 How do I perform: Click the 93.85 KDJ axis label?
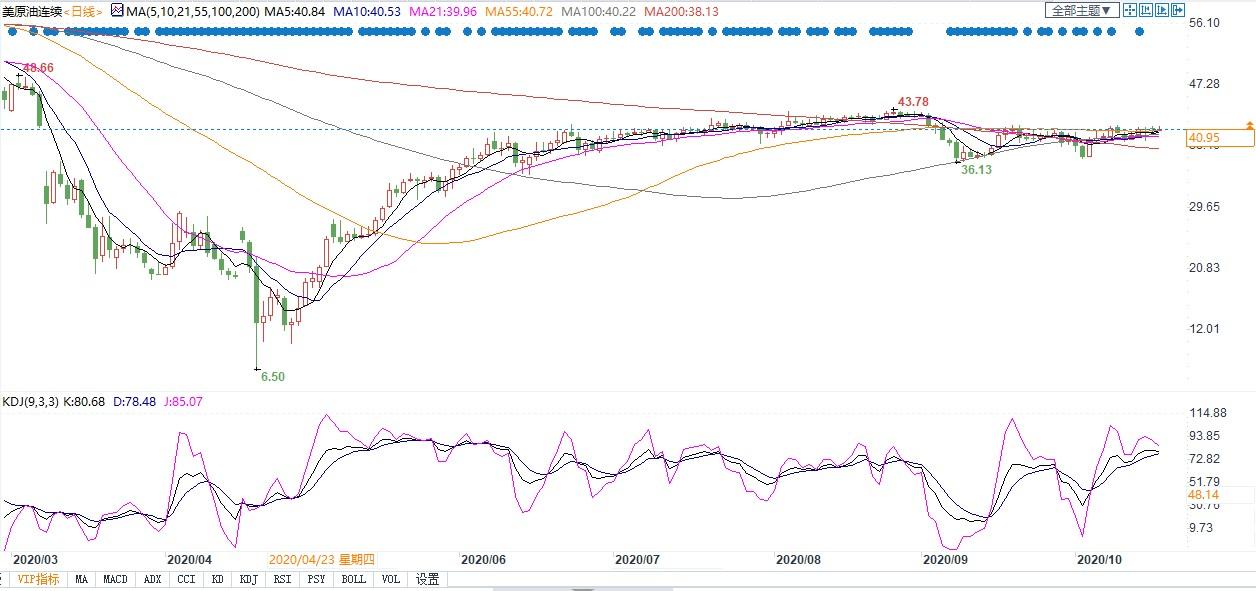[1203, 436]
